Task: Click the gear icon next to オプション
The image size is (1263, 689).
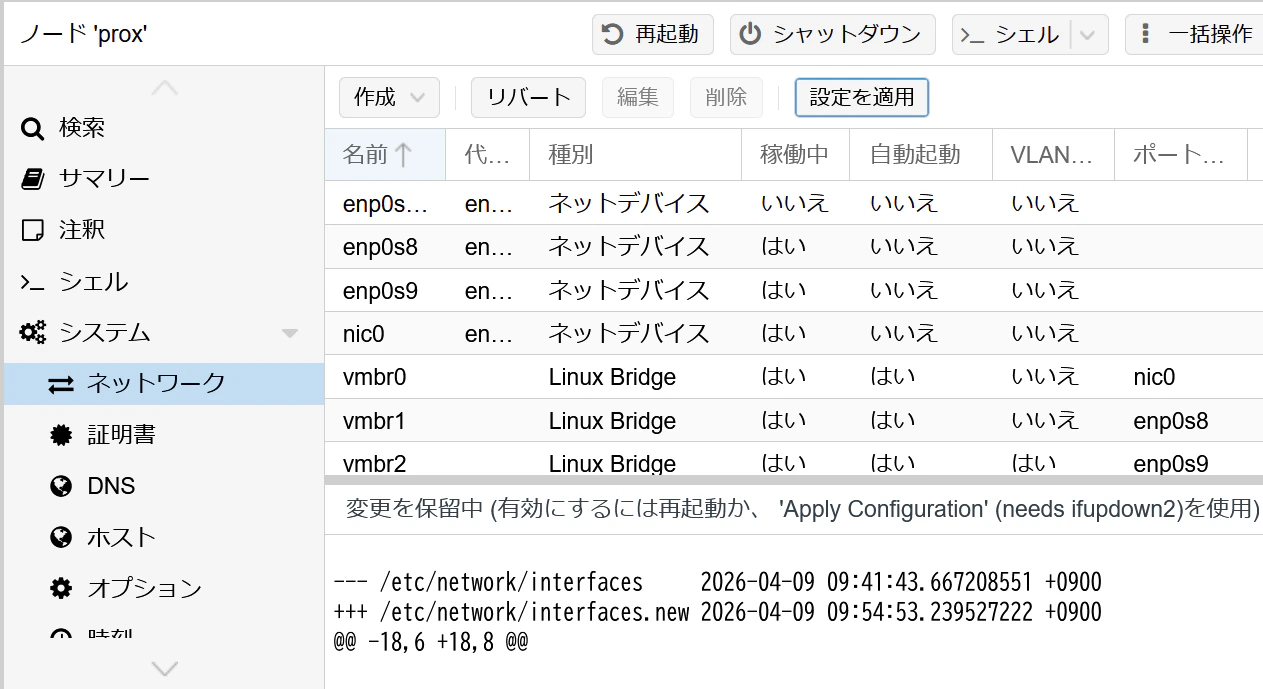Action: click(61, 588)
